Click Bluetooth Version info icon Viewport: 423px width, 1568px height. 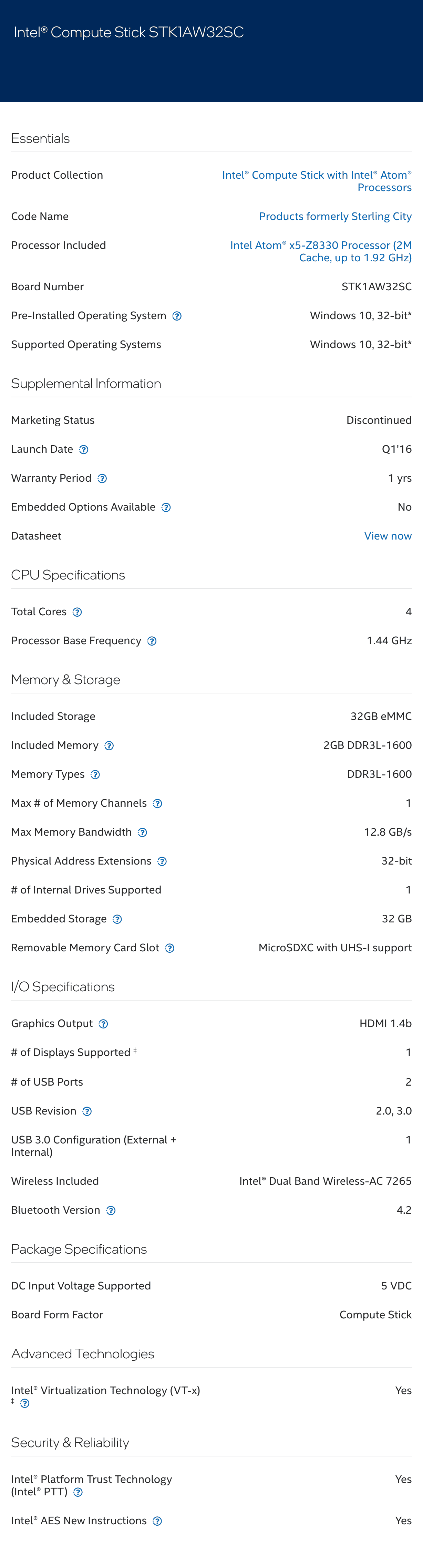[x=111, y=1211]
